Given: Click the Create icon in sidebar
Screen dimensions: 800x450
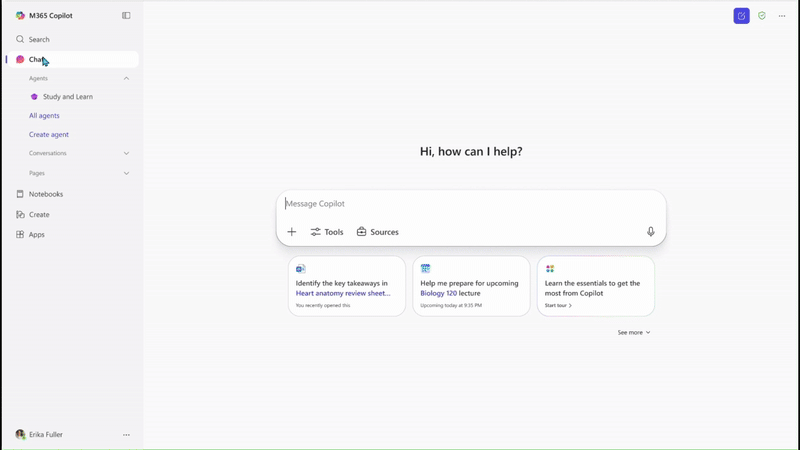Looking at the screenshot, I should pos(20,215).
